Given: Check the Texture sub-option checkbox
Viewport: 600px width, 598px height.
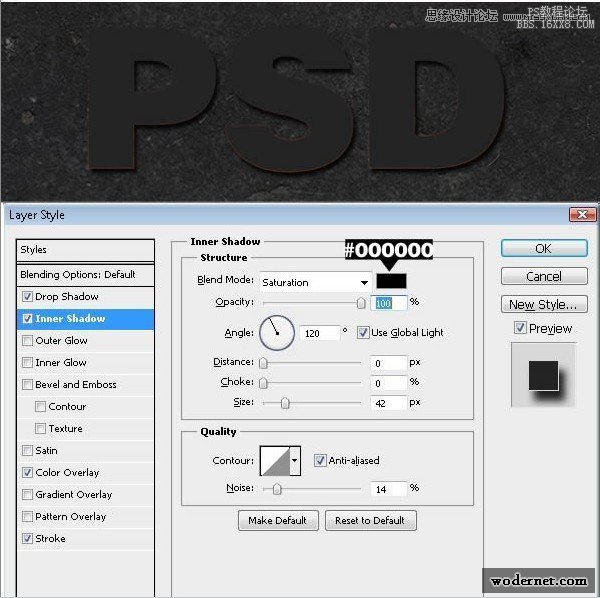Looking at the screenshot, I should pyautogui.click(x=40, y=429).
